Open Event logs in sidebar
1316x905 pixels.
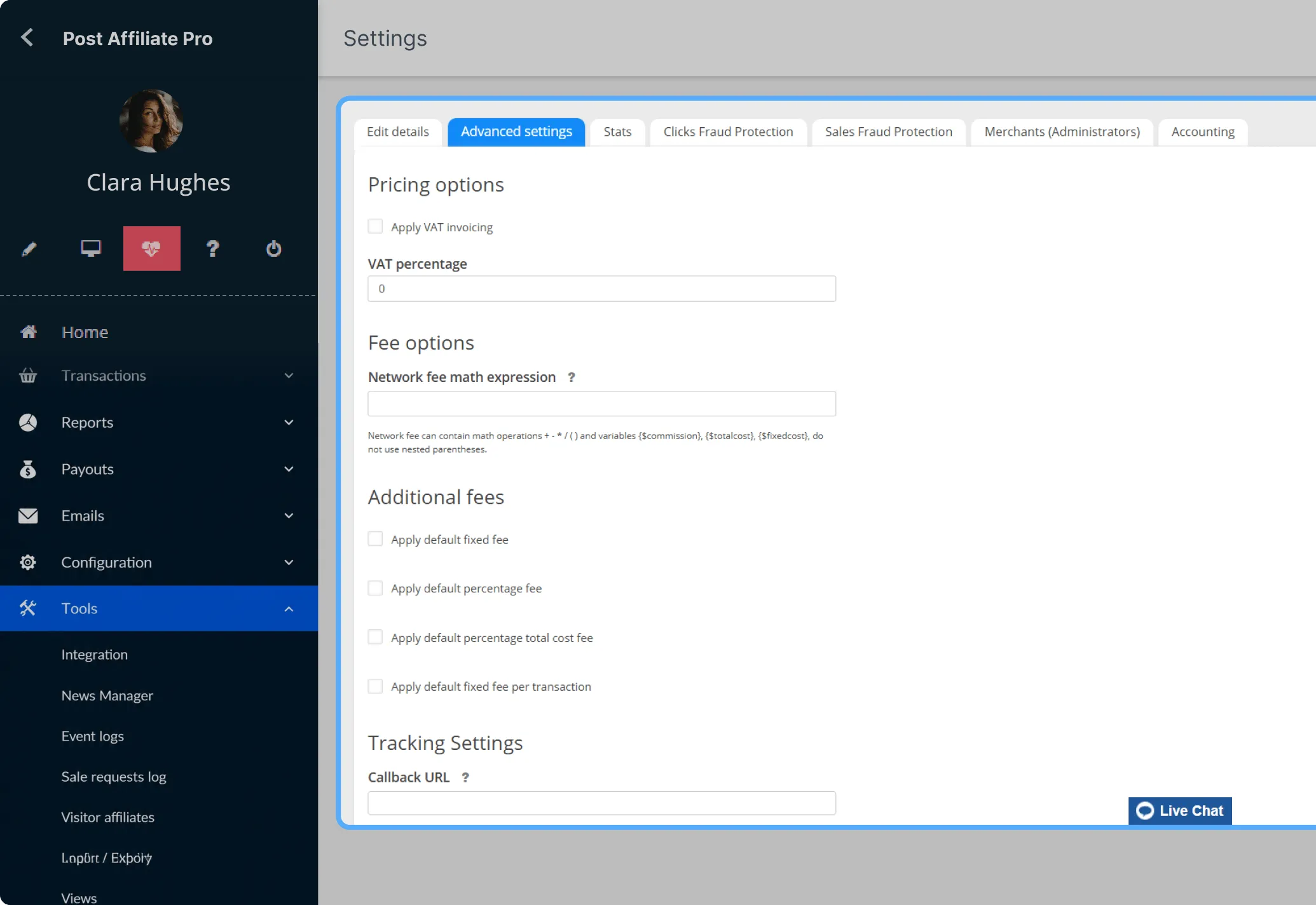93,736
